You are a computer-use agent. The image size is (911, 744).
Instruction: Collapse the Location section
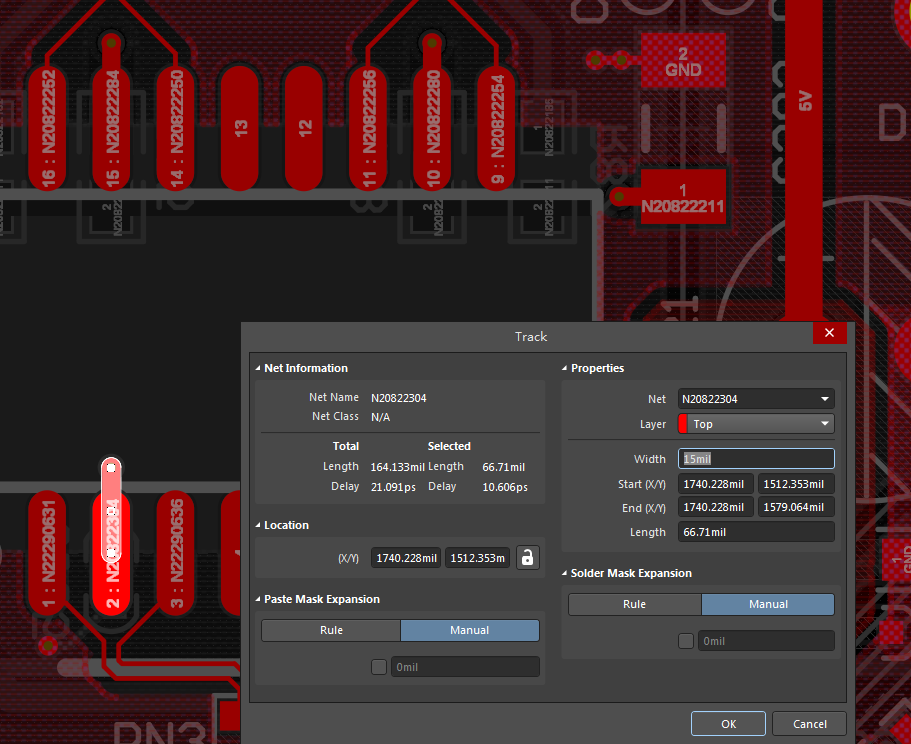[x=258, y=525]
